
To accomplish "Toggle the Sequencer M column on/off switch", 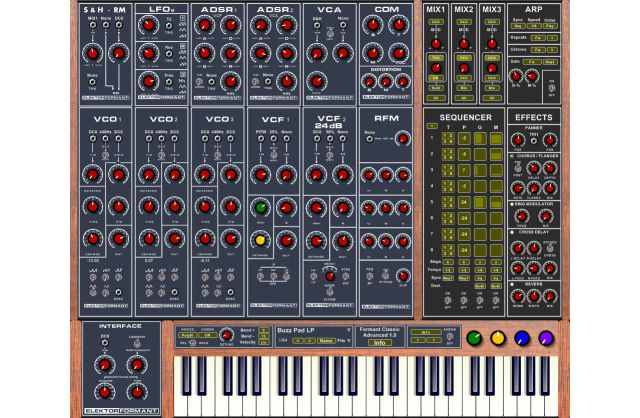I will pyautogui.click(x=496, y=301).
